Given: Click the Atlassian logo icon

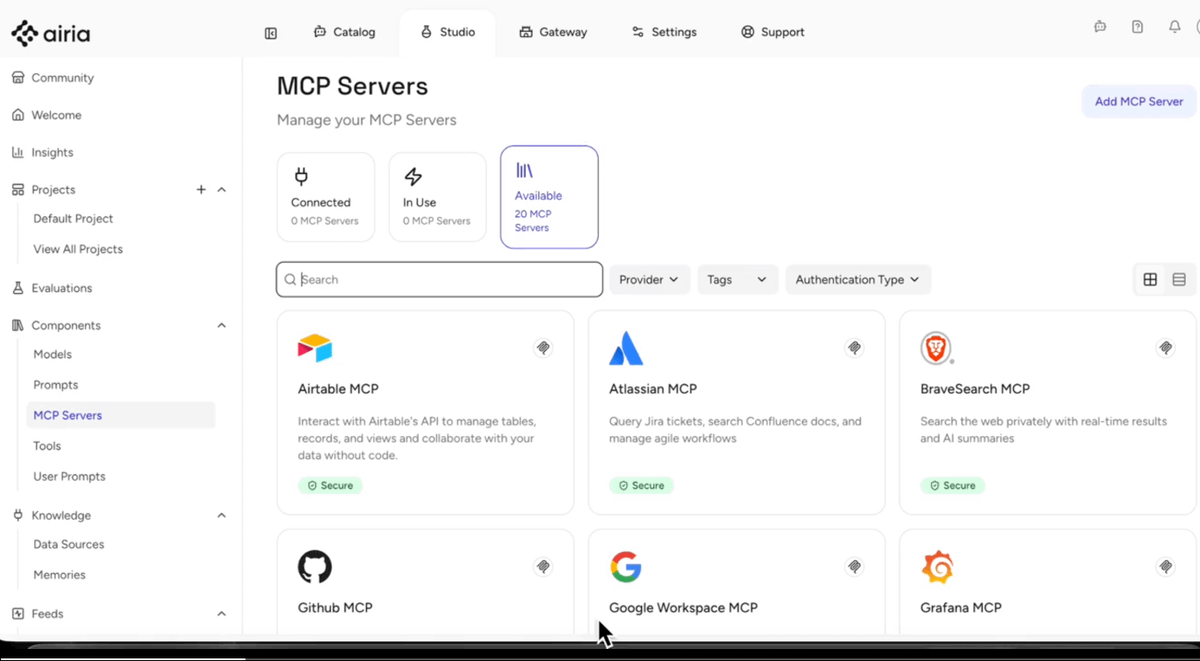Looking at the screenshot, I should (x=626, y=348).
